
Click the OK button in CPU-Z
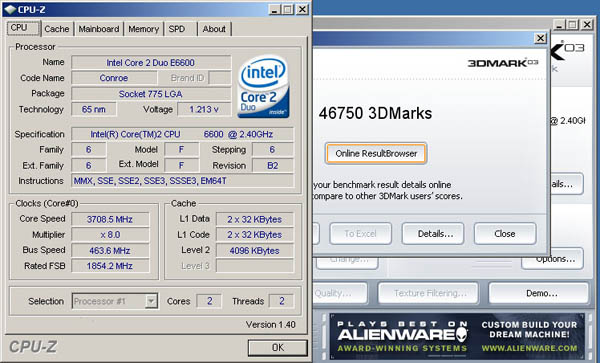278,347
